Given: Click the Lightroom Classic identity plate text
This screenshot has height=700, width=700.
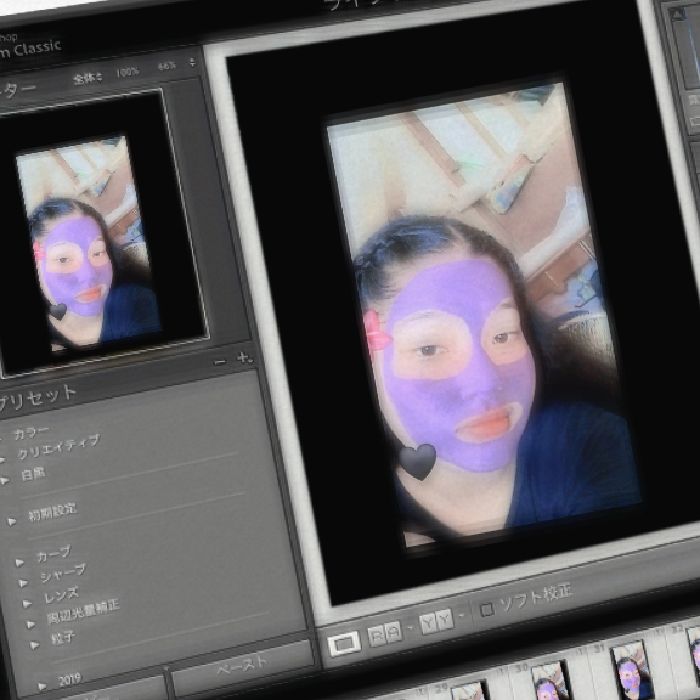Looking at the screenshot, I should coord(30,48).
